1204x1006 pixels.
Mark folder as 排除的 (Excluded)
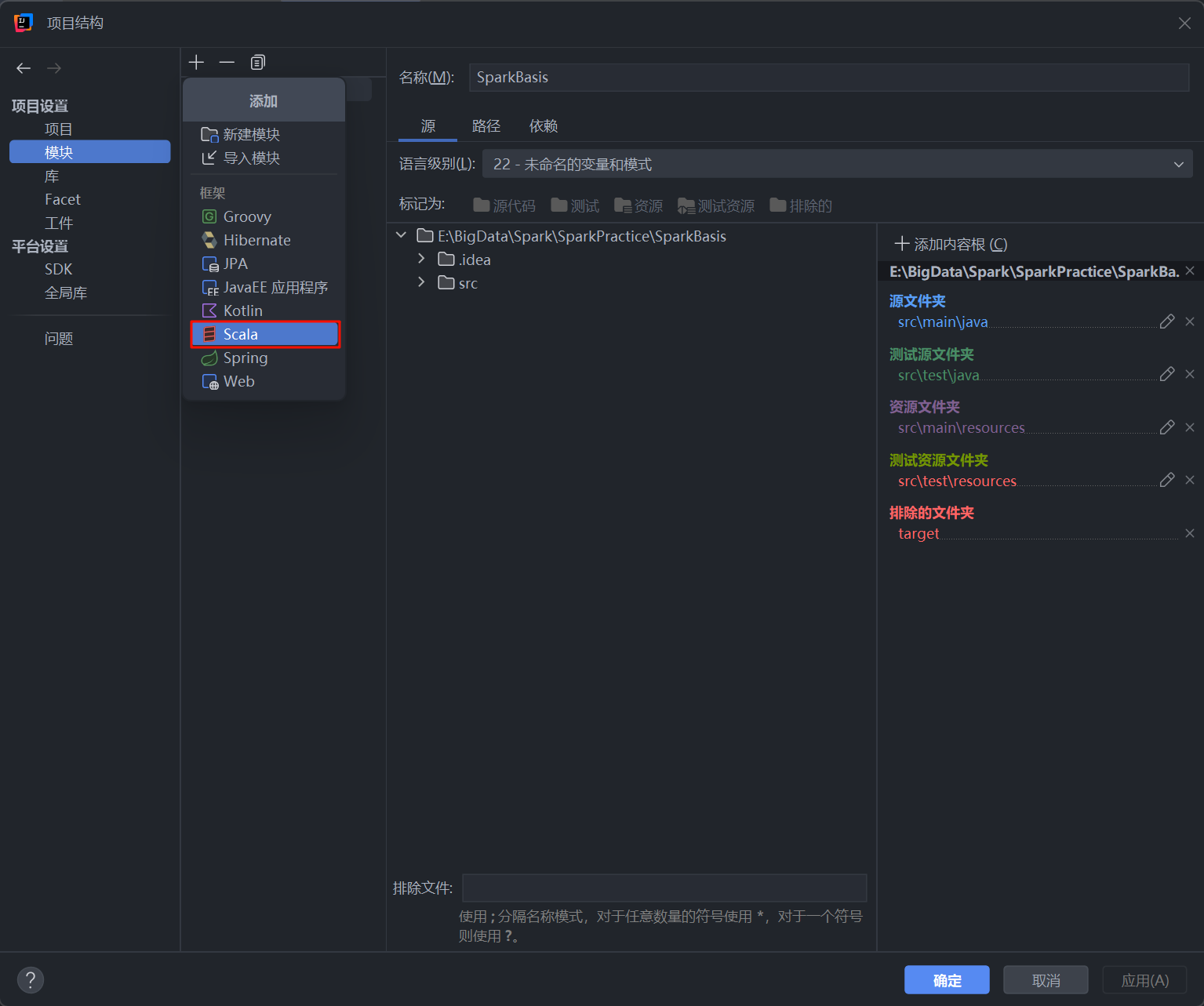pos(801,205)
